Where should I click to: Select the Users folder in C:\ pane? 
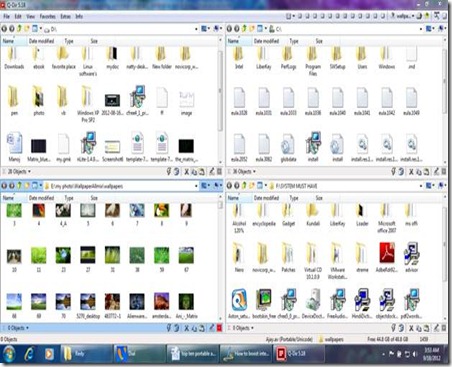tap(362, 57)
